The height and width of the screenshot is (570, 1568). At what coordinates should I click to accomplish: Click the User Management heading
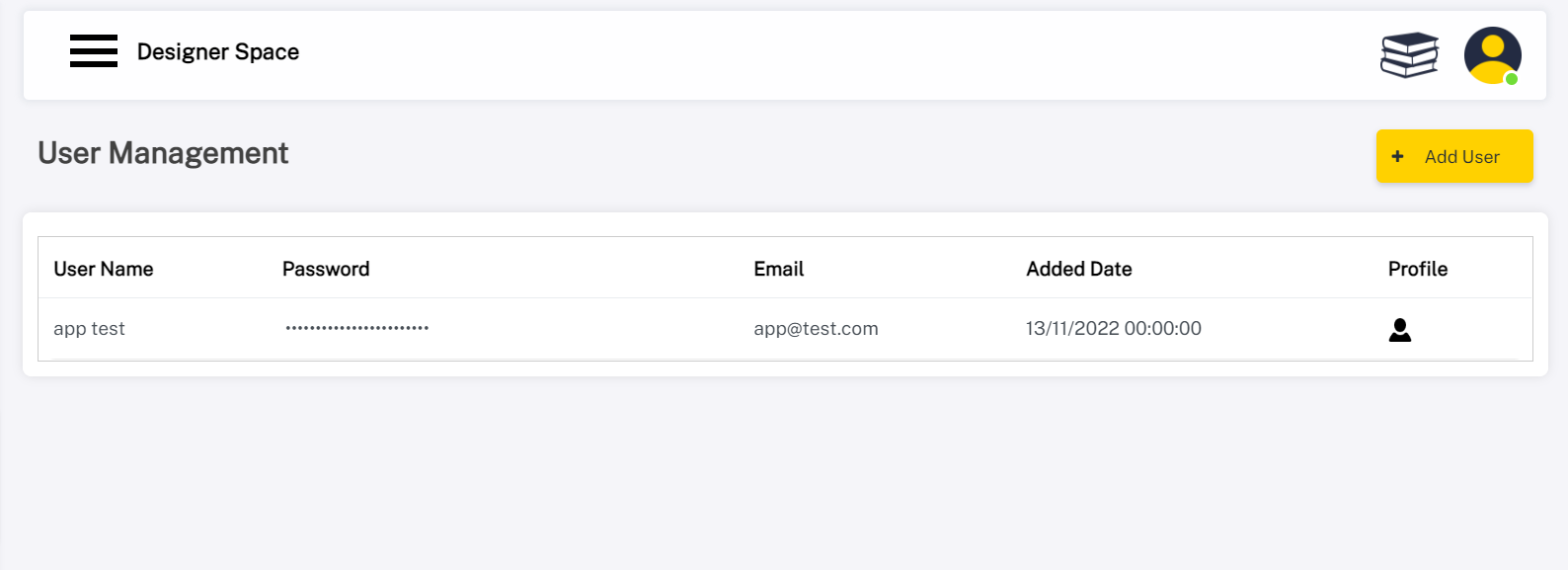[163, 153]
